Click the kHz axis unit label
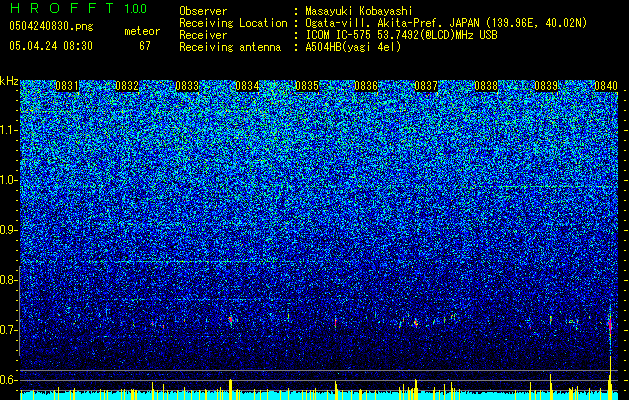This screenshot has height=400, width=629. 9,81
